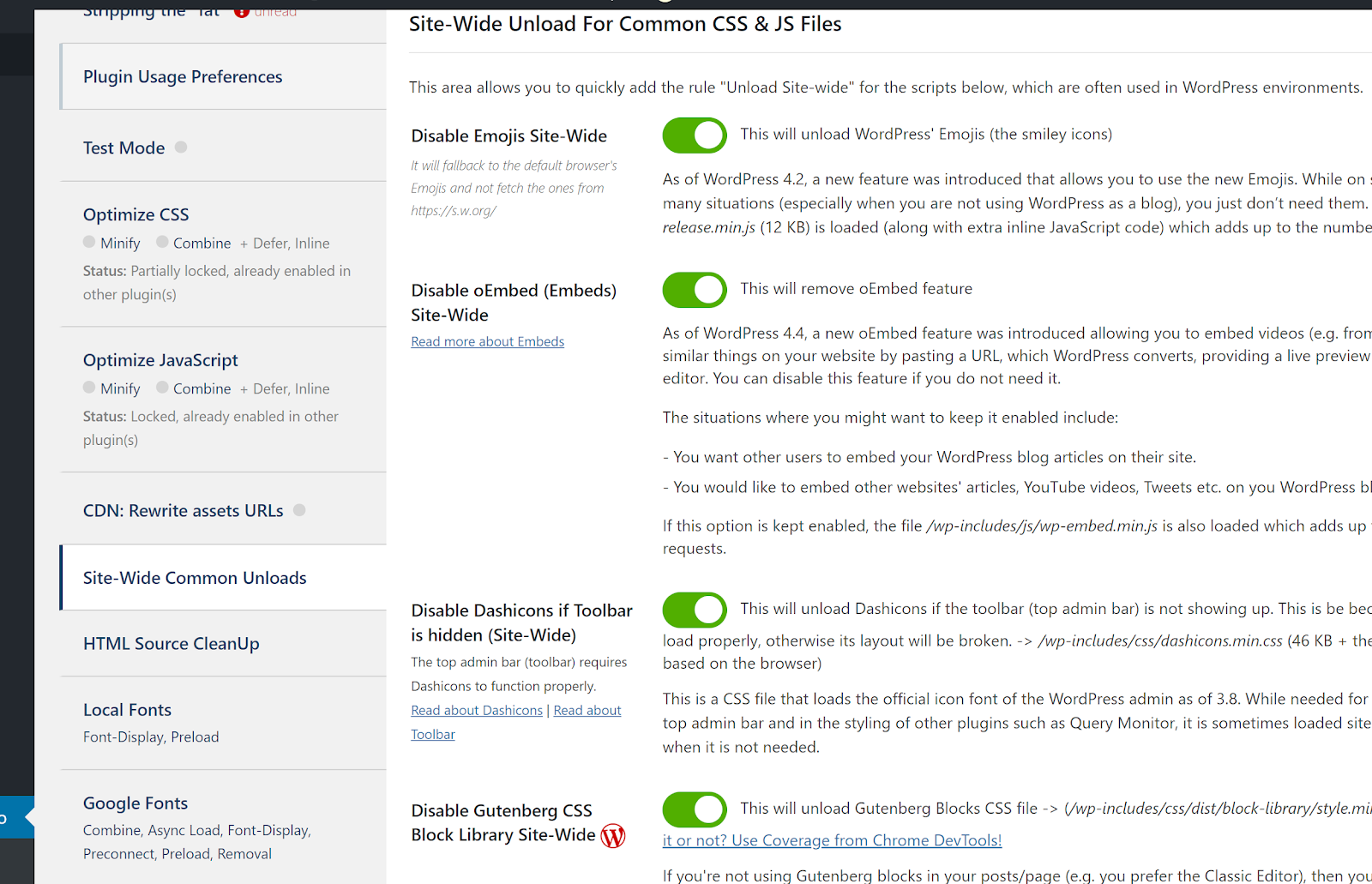Click Combine status dot under Optimize CSS
Screen dimensions: 1372x884
pos(162,242)
